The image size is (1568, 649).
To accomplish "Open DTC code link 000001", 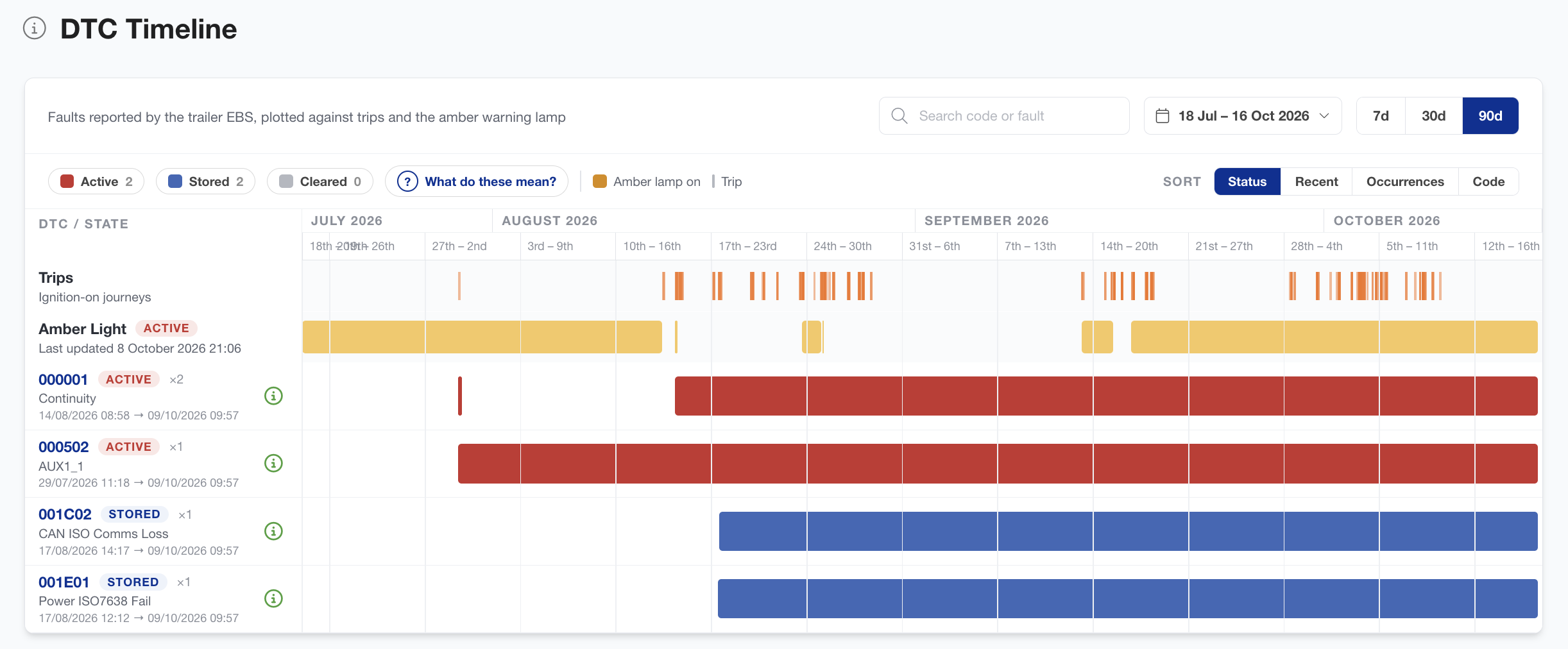I will (63, 380).
